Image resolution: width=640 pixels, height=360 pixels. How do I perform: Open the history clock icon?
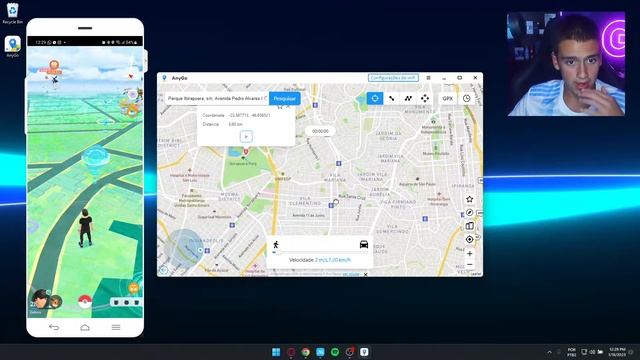467,98
